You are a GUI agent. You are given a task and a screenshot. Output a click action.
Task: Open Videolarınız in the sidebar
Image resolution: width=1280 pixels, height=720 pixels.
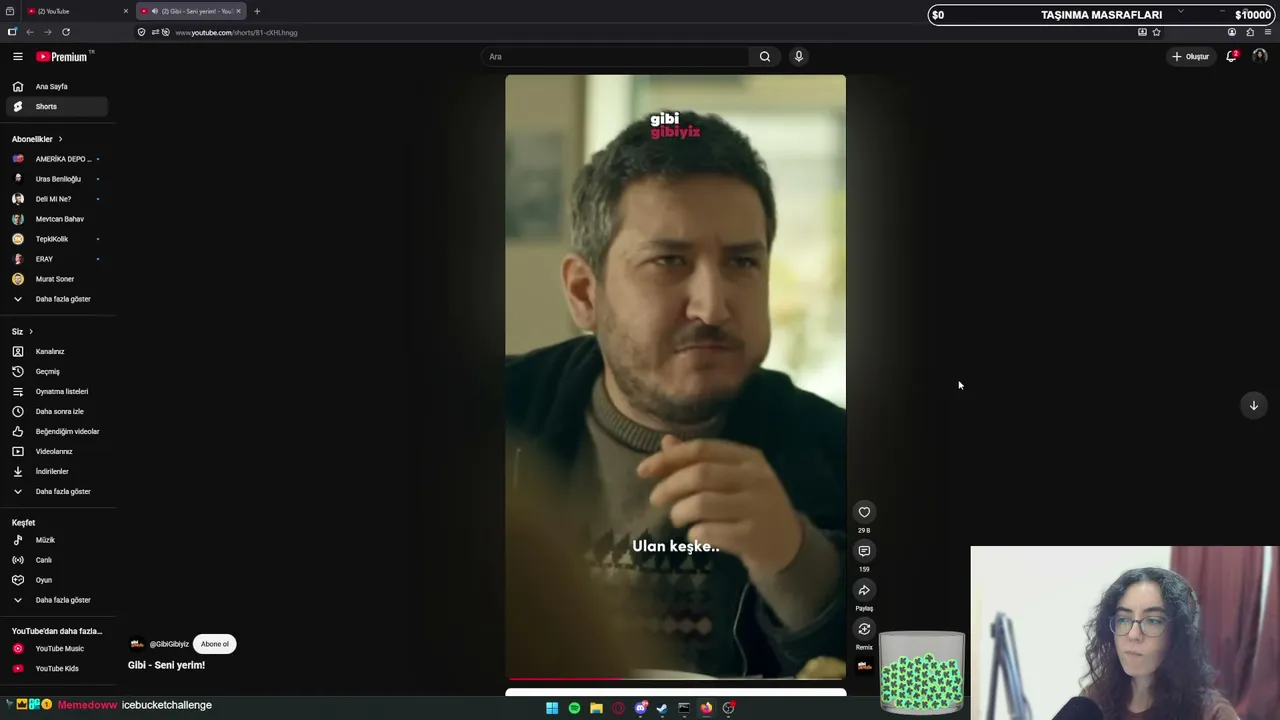56,451
